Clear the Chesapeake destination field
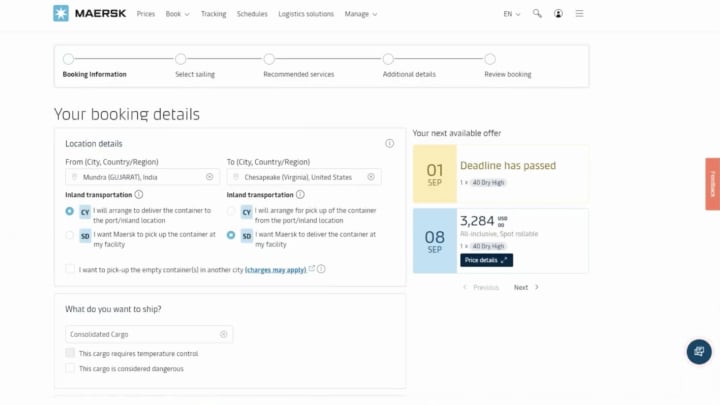The height and width of the screenshot is (405, 720). pyautogui.click(x=371, y=177)
